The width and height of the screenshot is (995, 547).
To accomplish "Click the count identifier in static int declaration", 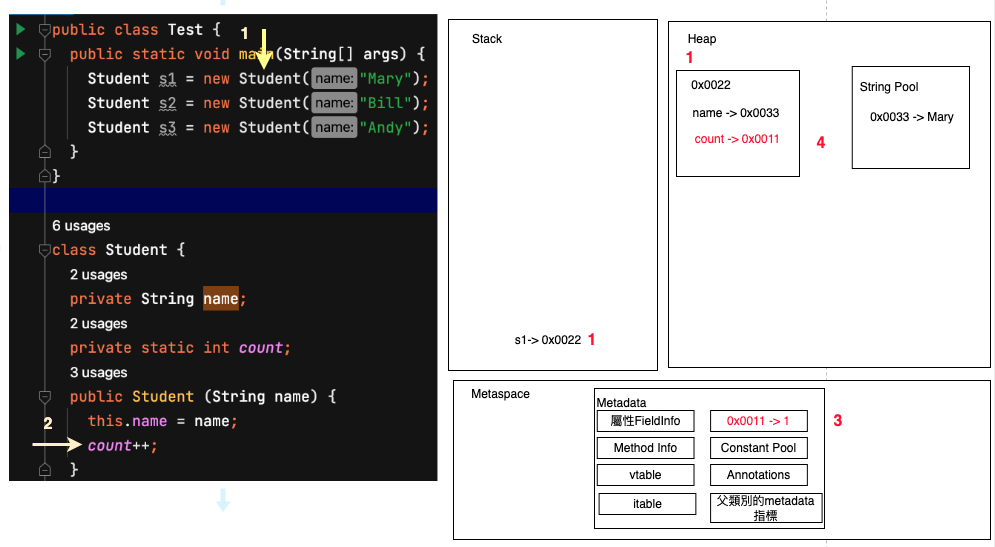I will coord(261,348).
